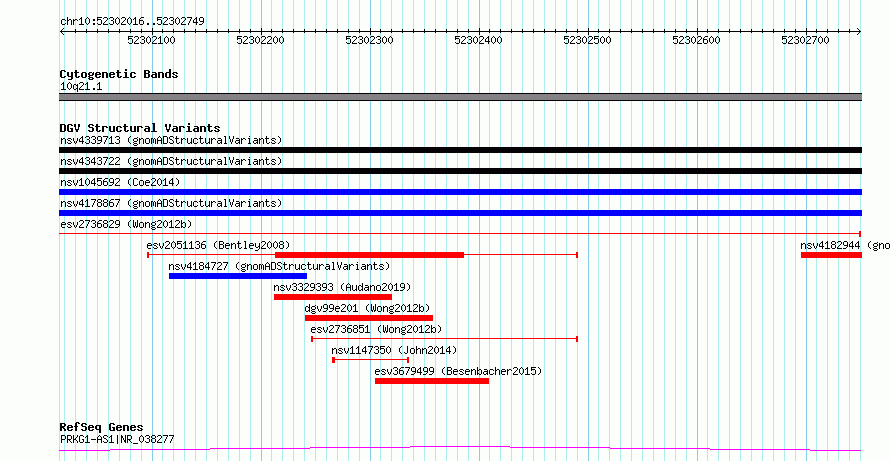Image resolution: width=890 pixels, height=461 pixels.
Task: Open variant label nsv4343722 (gnomADStructuralVariants)
Action: point(171,161)
